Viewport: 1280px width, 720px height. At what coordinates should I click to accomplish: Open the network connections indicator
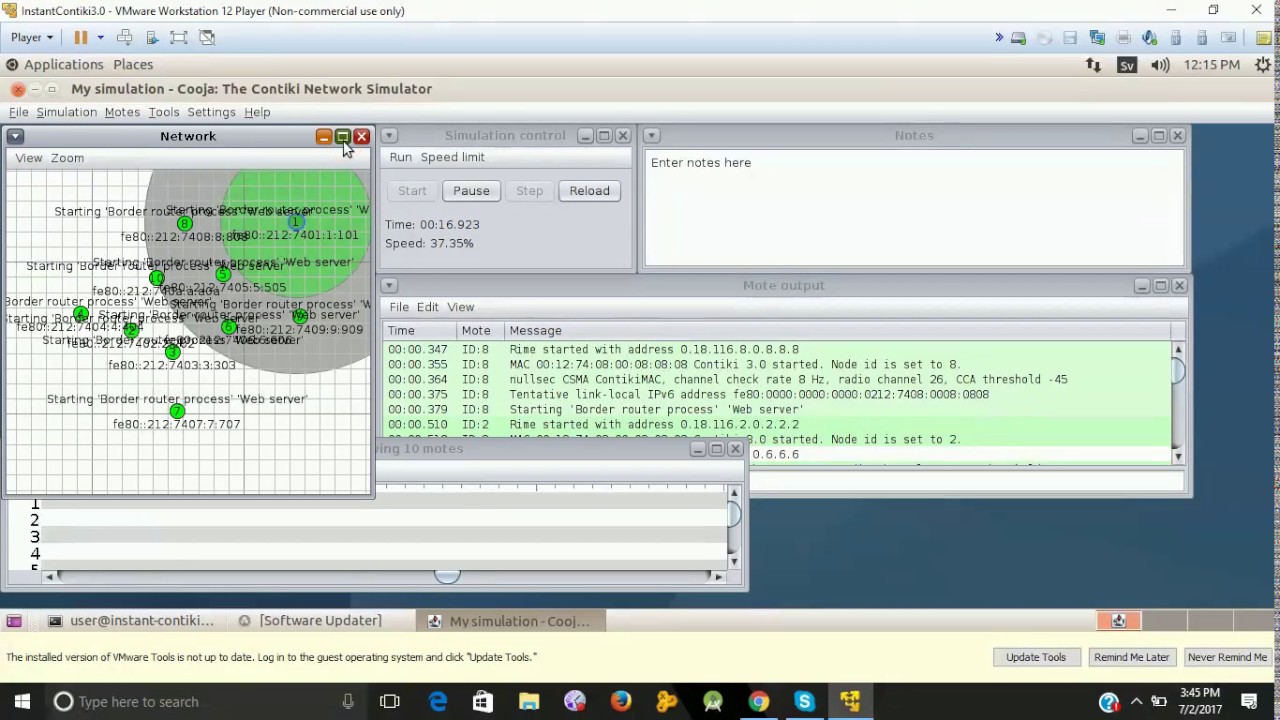(1093, 64)
